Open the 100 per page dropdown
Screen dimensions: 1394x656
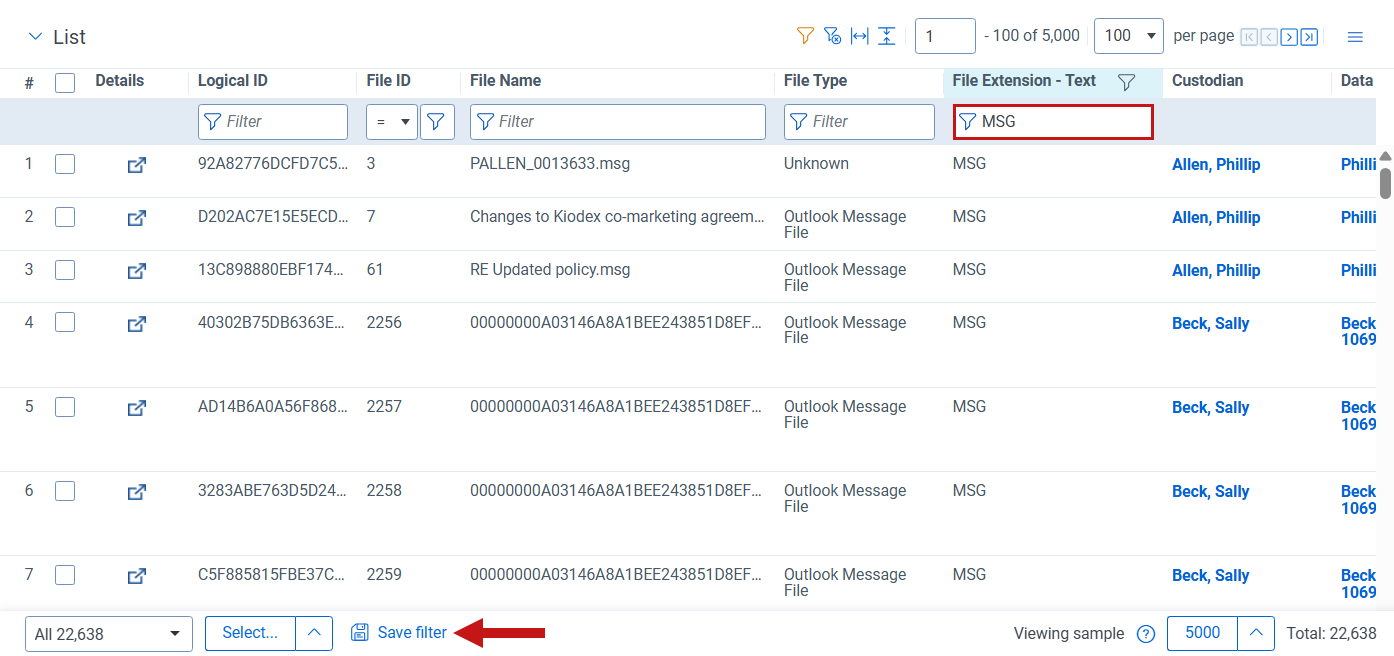pyautogui.click(x=1128, y=36)
